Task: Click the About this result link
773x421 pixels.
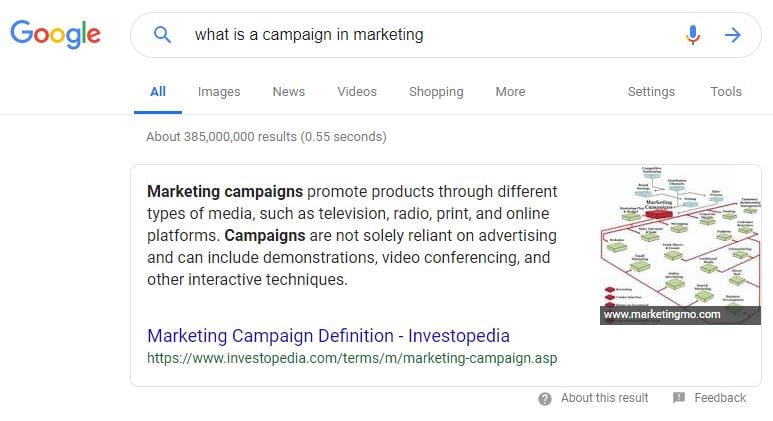Action: coord(604,398)
